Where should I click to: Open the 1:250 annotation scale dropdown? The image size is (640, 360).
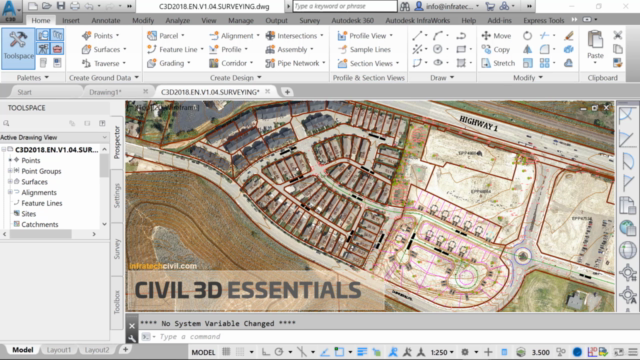pos(442,352)
